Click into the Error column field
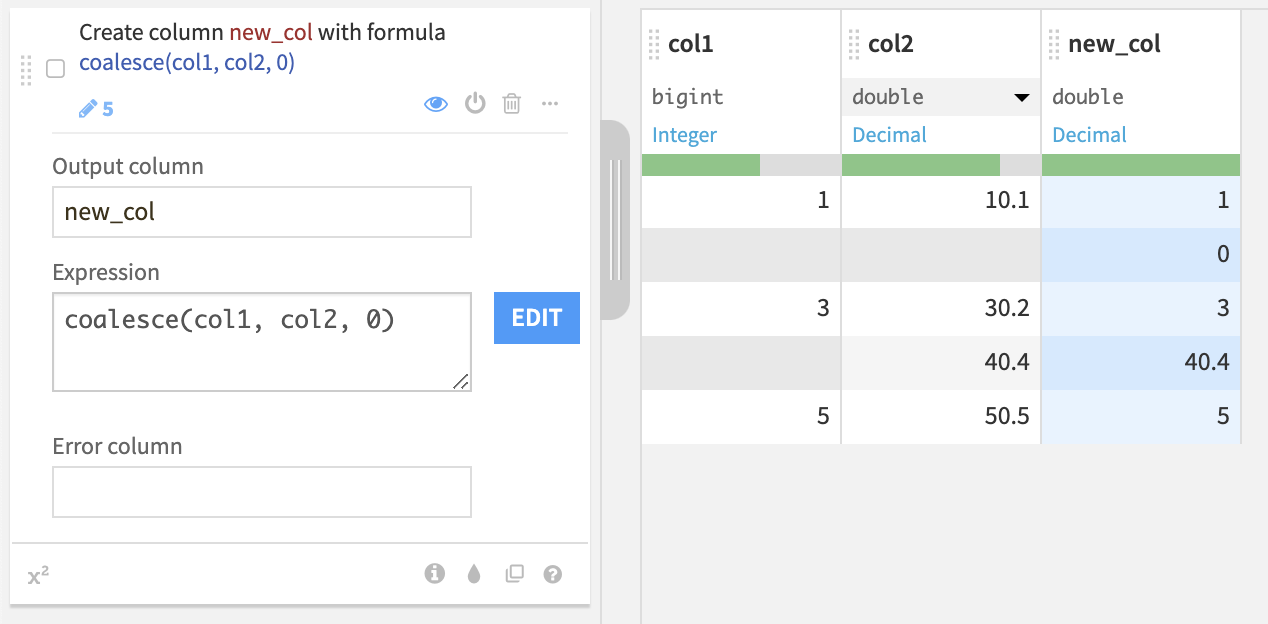The image size is (1268, 624). (x=261, y=492)
